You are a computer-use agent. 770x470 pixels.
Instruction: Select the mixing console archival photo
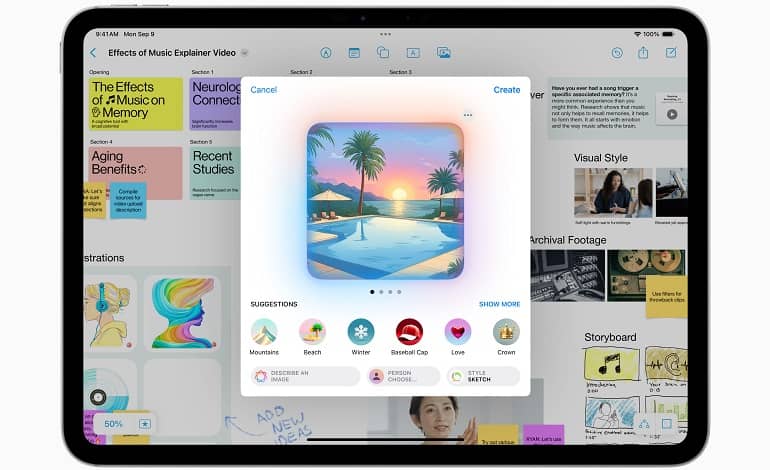[x=568, y=276]
